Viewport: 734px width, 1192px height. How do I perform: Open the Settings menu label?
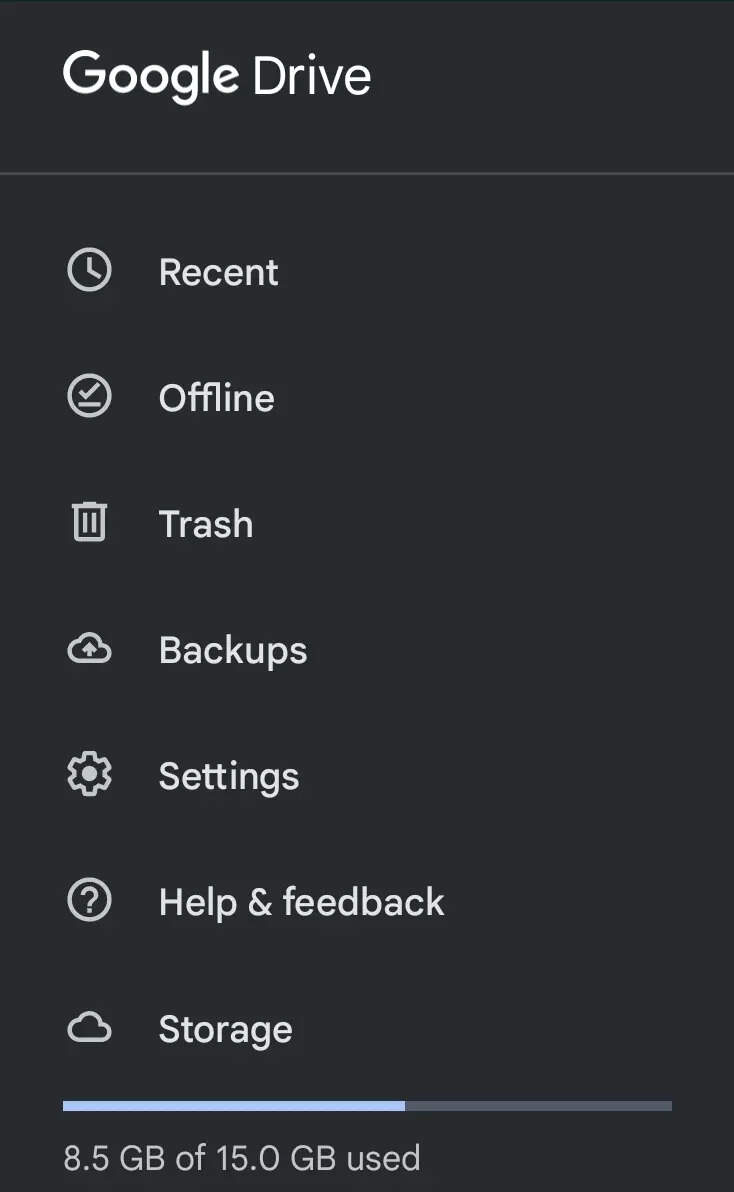pos(229,777)
